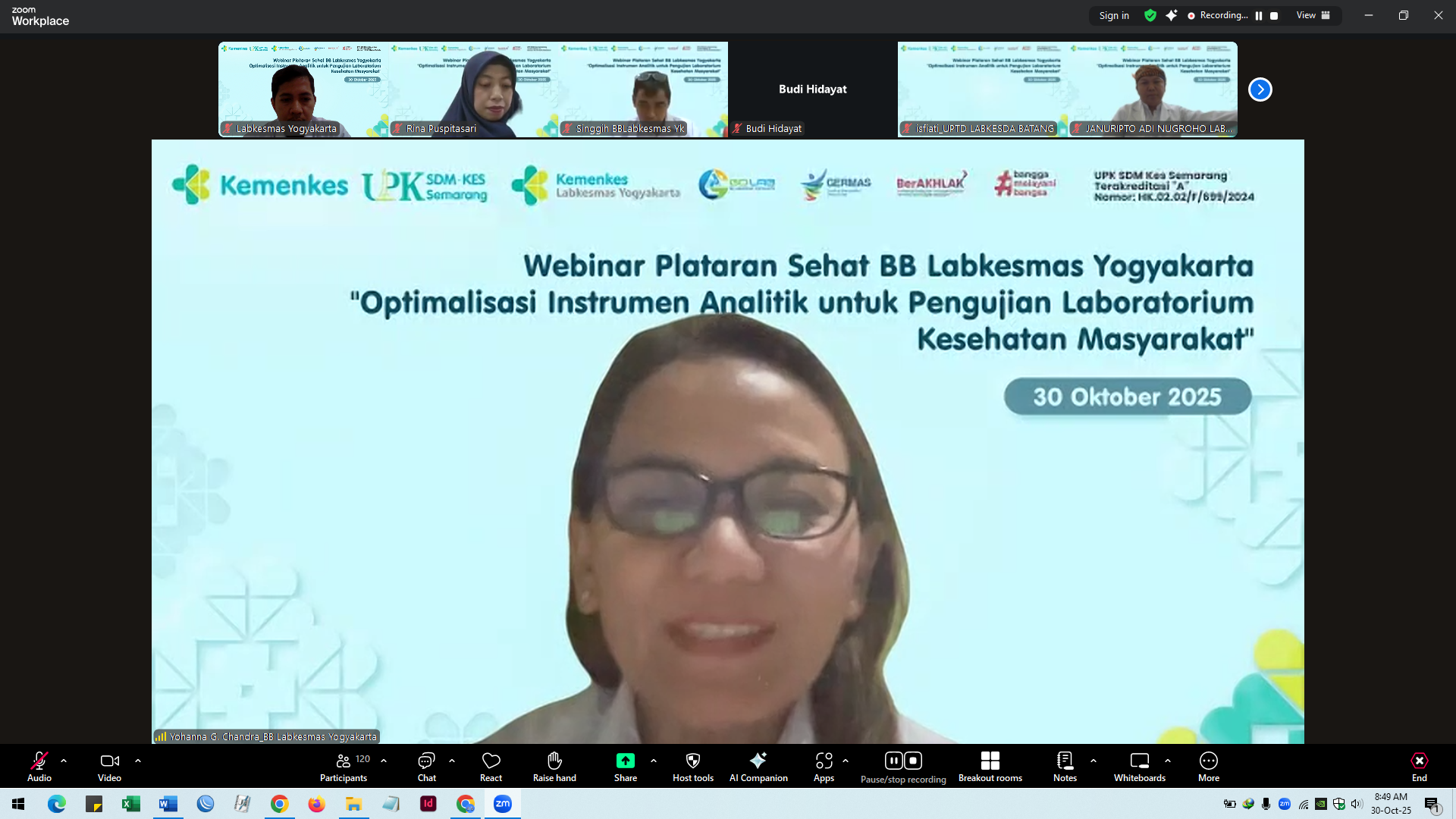Open the View layout menu
This screenshot has height=819, width=1456.
point(1313,15)
